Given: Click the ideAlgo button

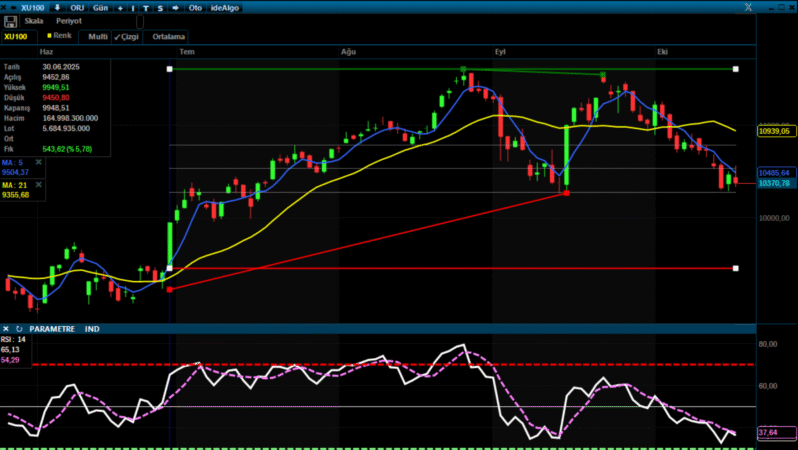Looking at the screenshot, I should [225, 7].
